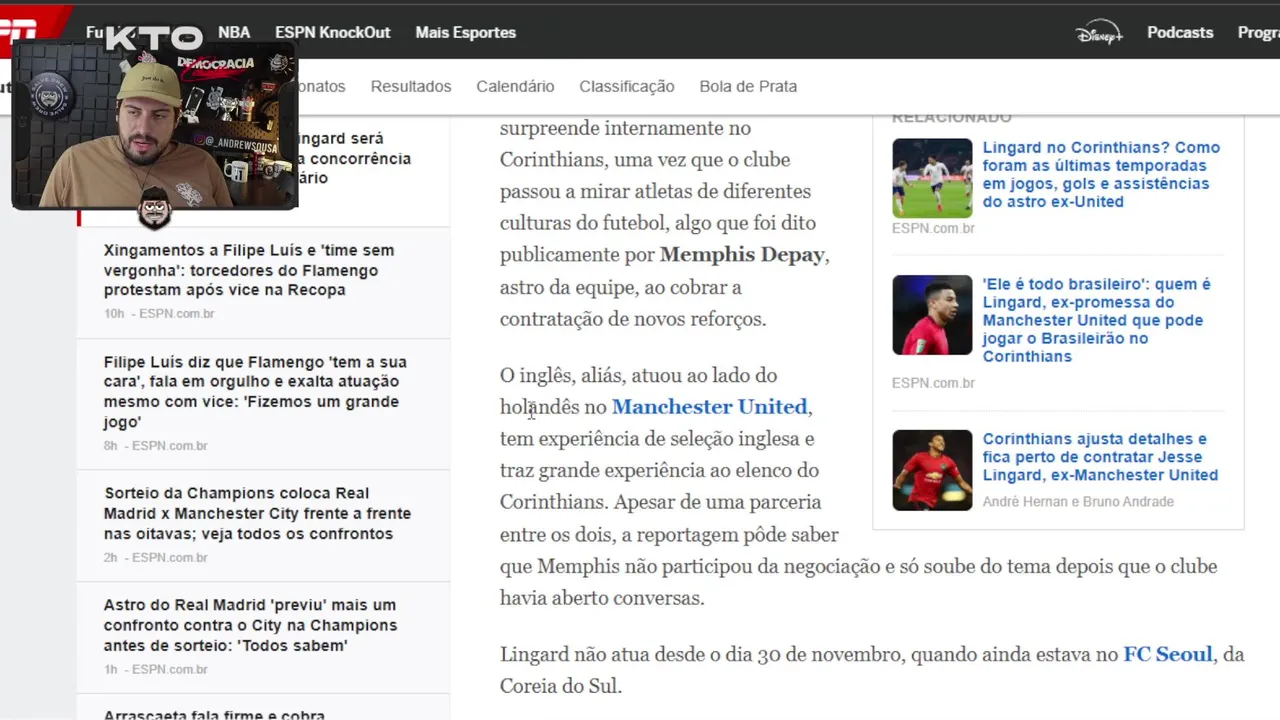Open 'Xingamentos a Filipe Luís' news headline

point(249,270)
